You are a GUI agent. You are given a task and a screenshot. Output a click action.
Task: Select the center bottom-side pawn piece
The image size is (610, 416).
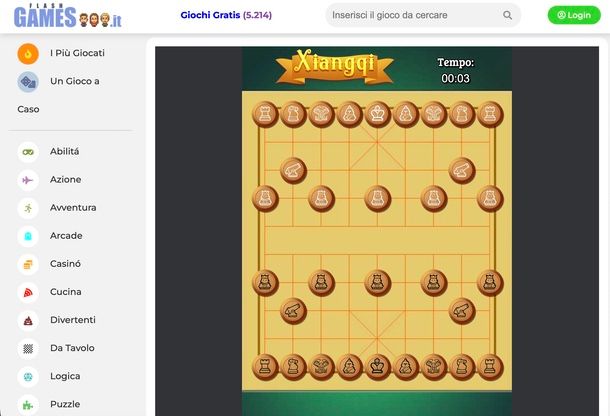377,283
